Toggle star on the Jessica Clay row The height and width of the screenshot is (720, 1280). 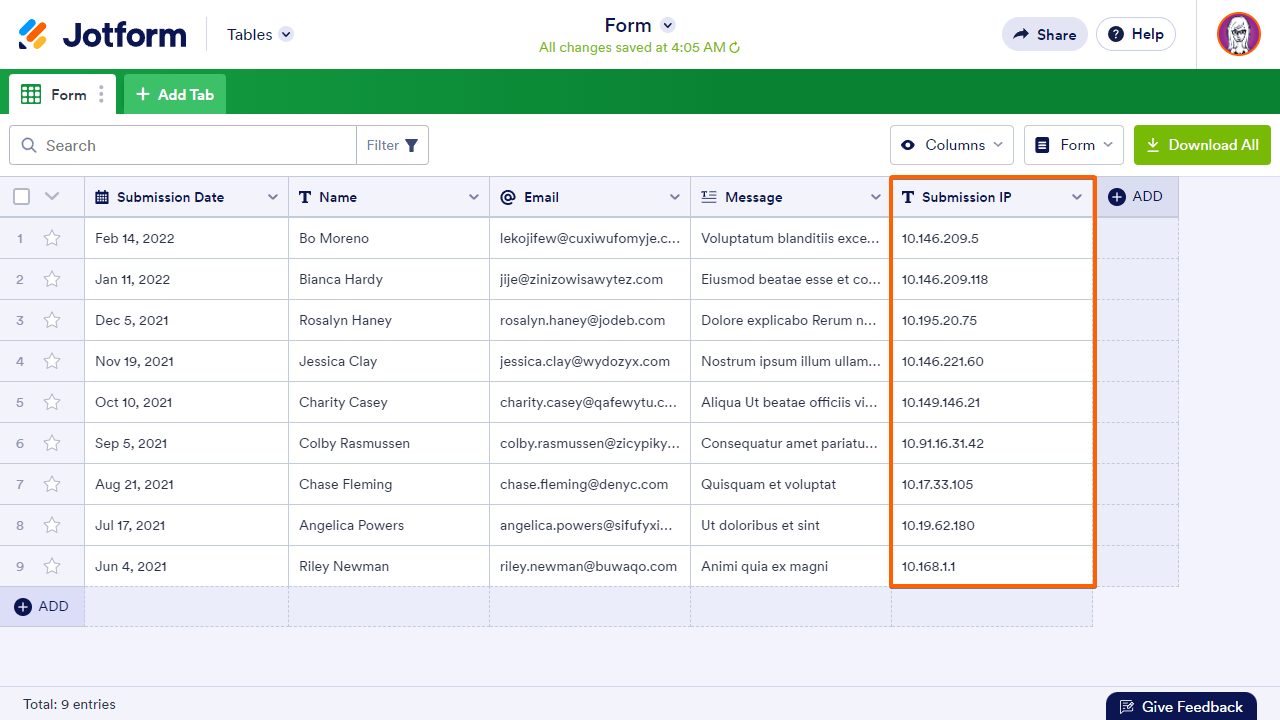[x=52, y=361]
